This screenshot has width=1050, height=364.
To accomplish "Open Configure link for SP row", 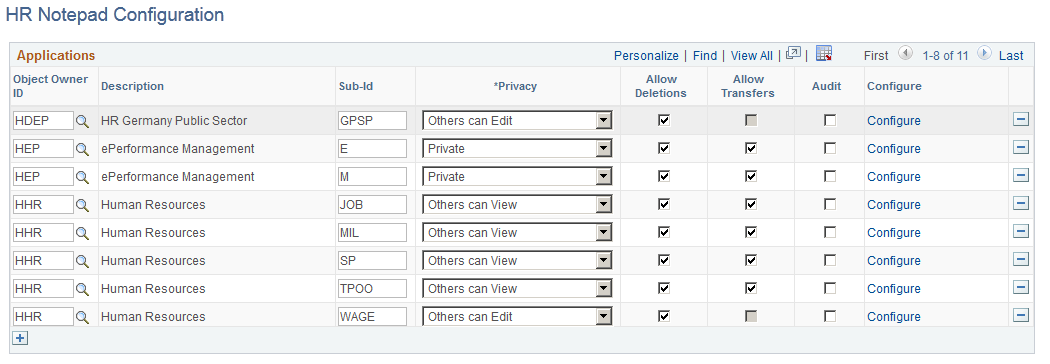I will coord(893,261).
